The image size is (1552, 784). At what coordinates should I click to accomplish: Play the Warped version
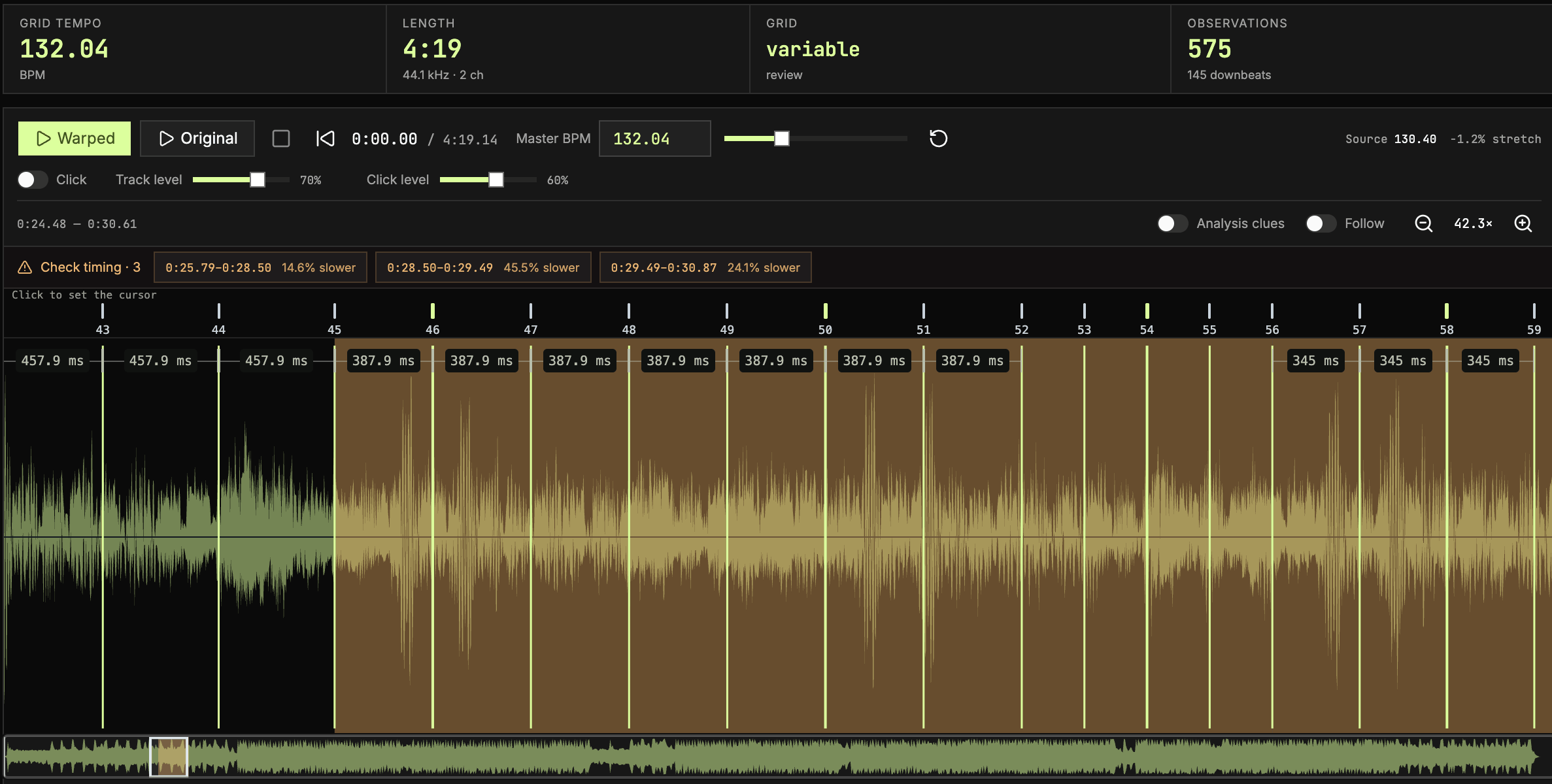(x=75, y=139)
